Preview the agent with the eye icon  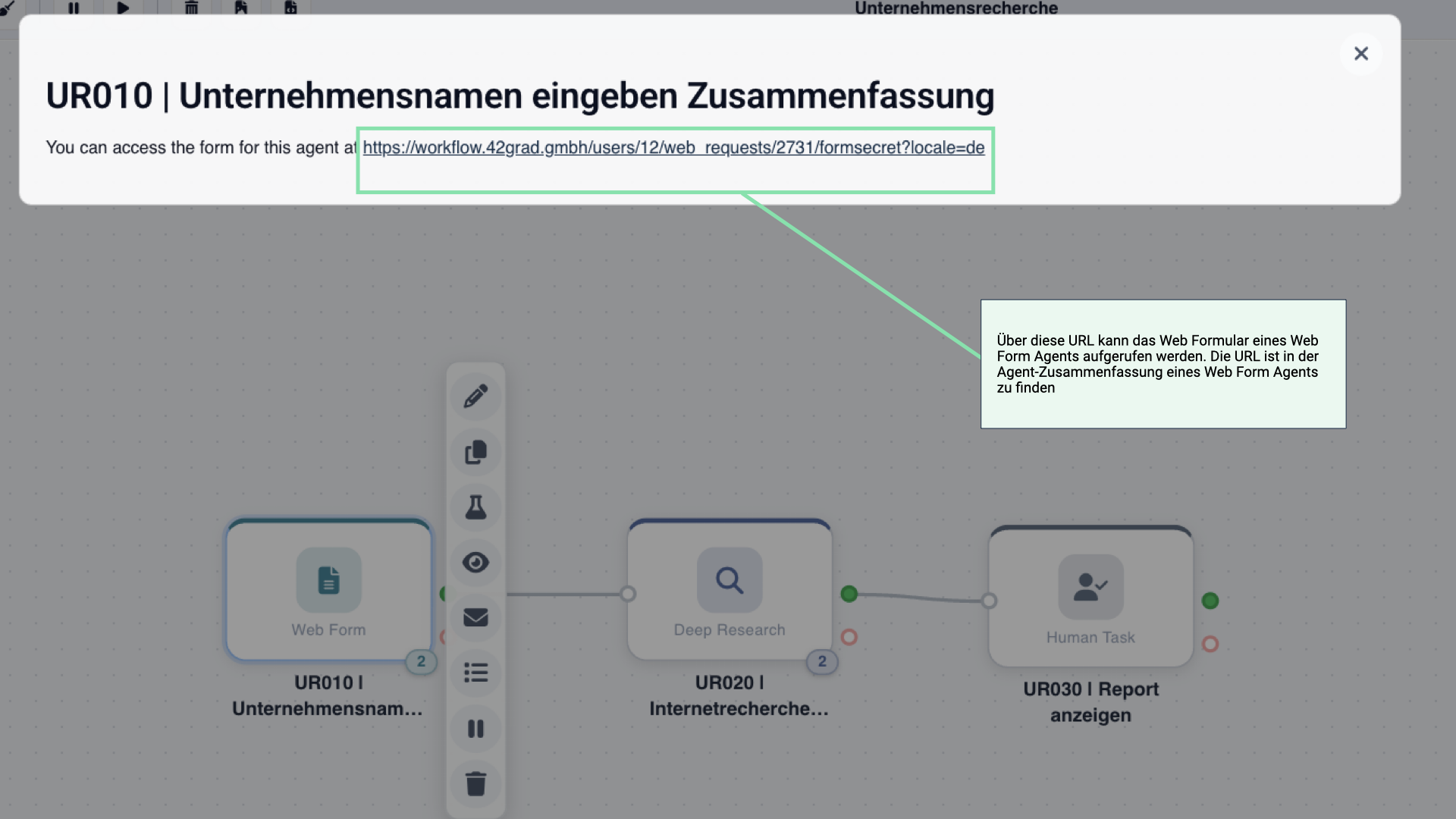point(475,562)
